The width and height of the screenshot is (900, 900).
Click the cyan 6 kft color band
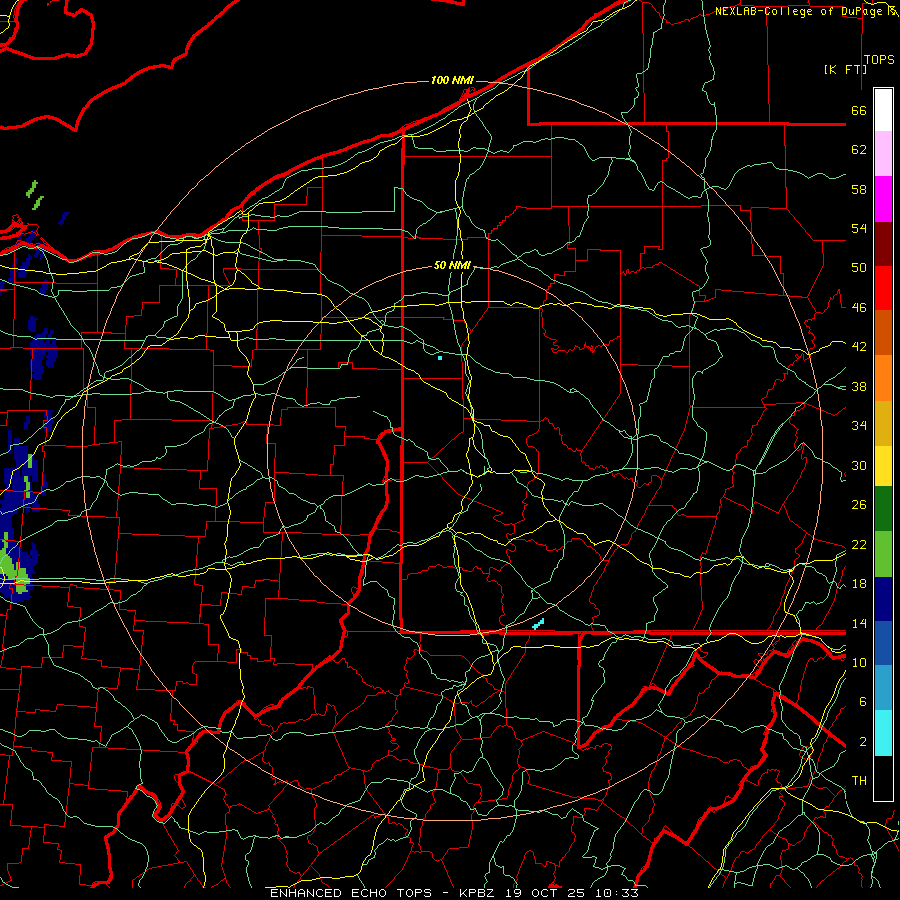[x=883, y=733]
